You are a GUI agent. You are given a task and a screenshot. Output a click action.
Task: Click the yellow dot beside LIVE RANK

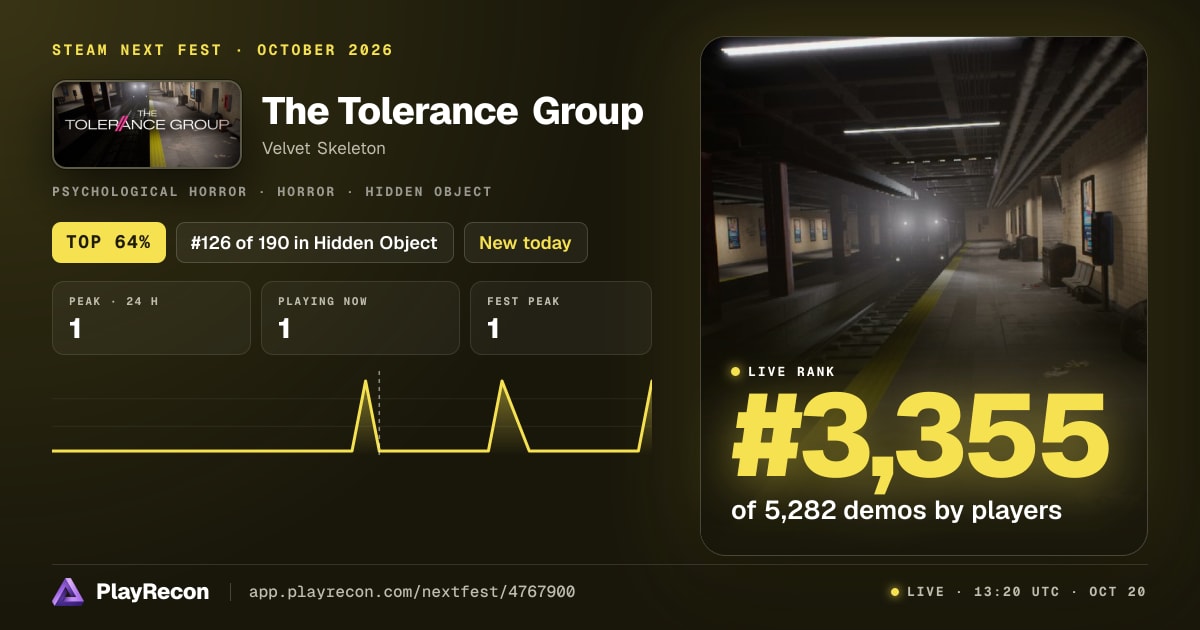[736, 372]
